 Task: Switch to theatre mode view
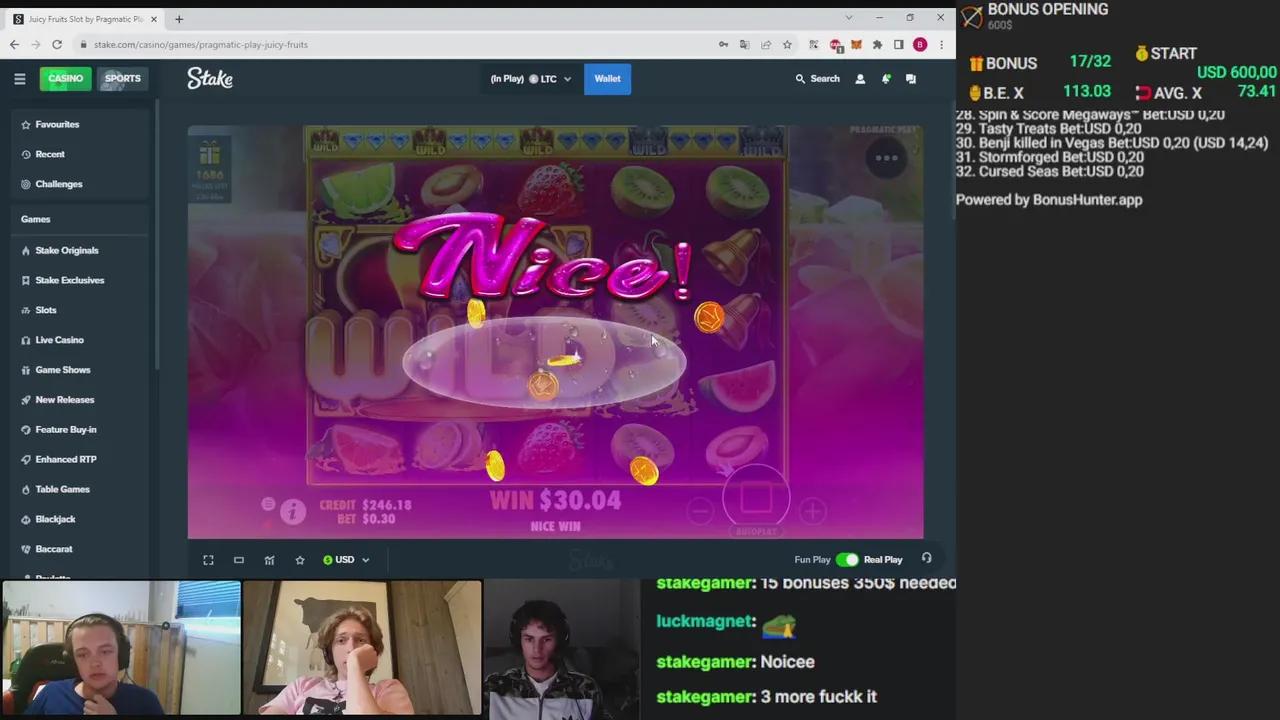click(239, 560)
